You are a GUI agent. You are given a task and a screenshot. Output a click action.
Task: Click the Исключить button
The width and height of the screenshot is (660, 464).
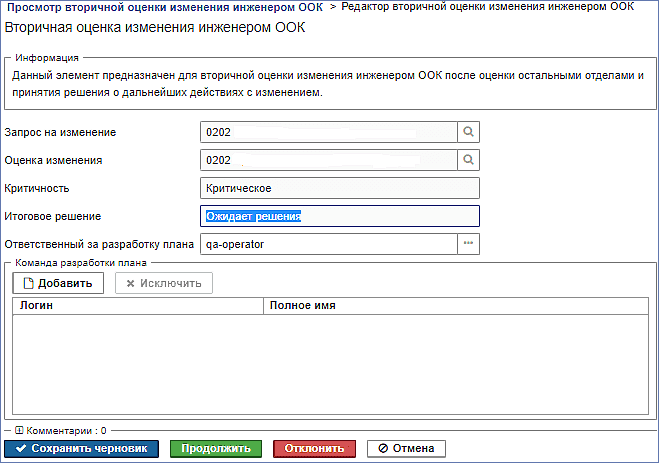tap(164, 283)
